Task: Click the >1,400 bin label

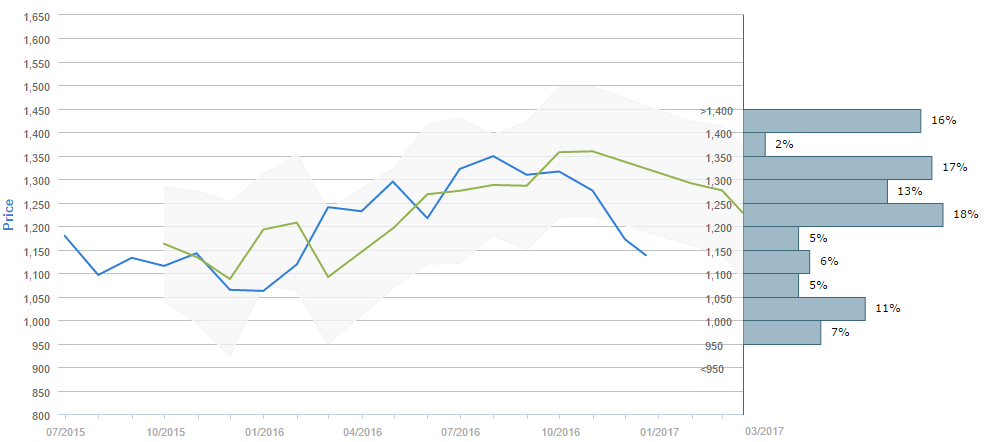Action: pos(718,111)
